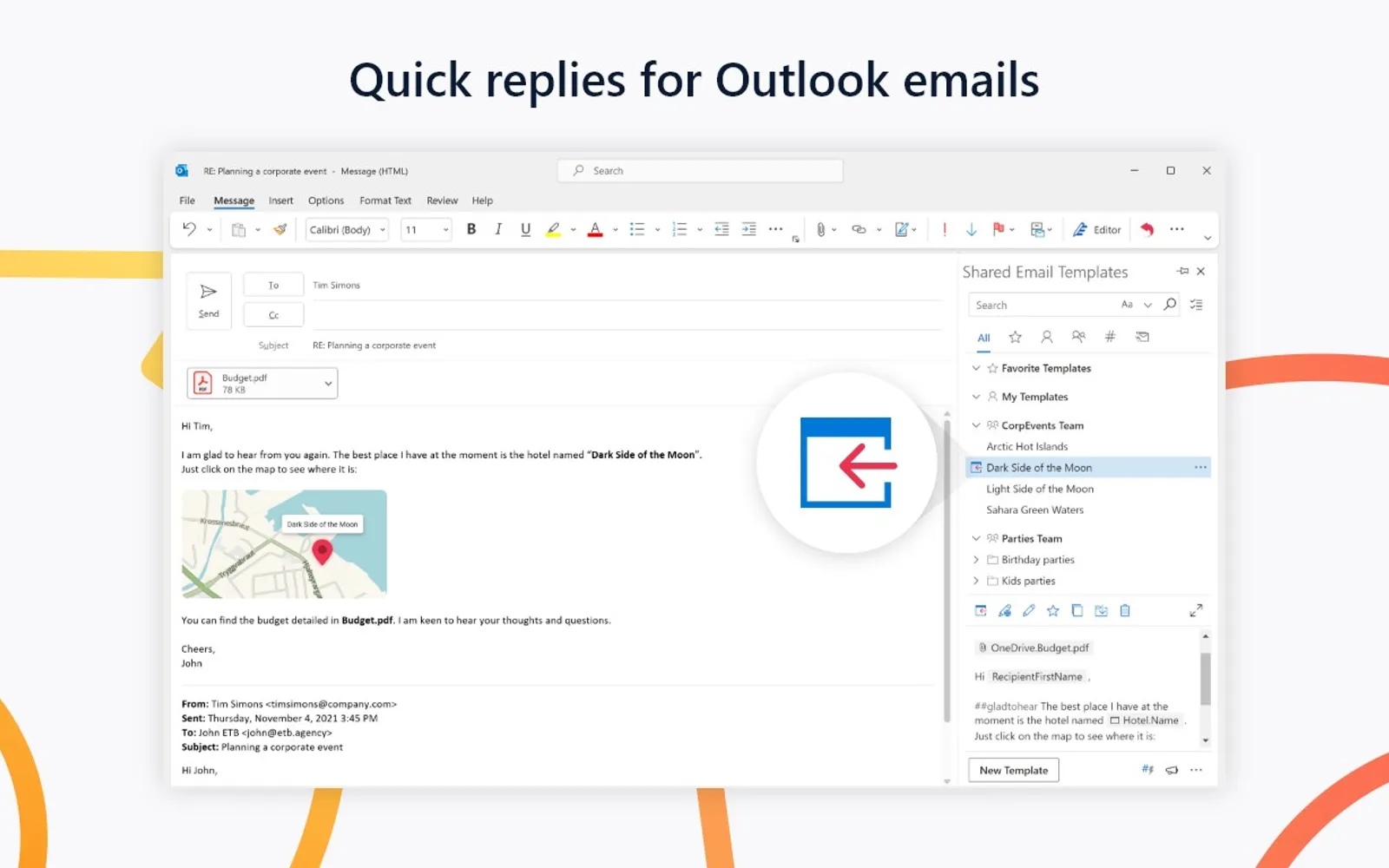Click the search magnifier in templates pane

tap(1170, 305)
